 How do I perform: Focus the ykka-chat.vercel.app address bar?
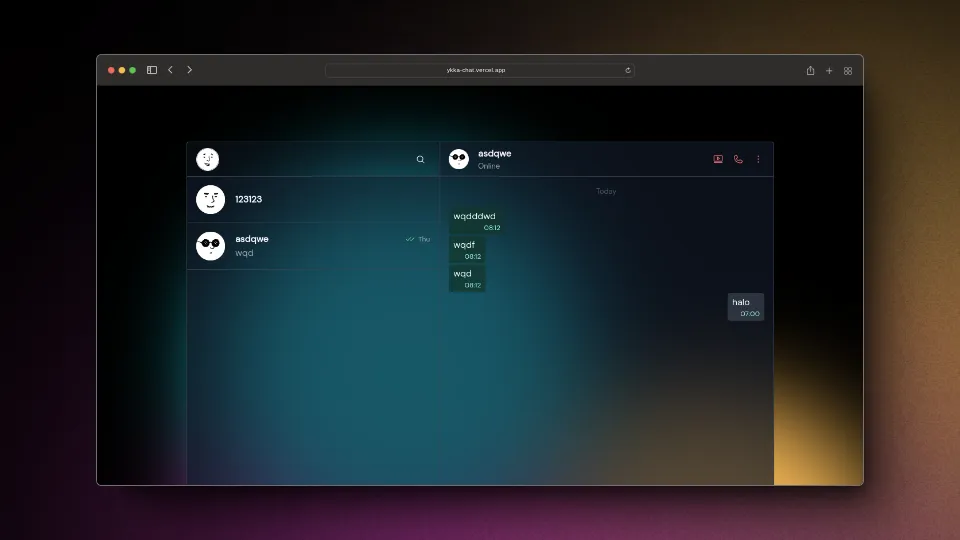coord(476,70)
